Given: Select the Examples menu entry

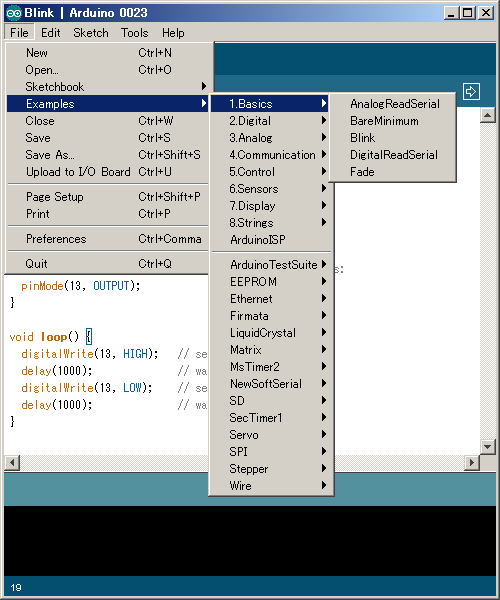Looking at the screenshot, I should (x=107, y=104).
